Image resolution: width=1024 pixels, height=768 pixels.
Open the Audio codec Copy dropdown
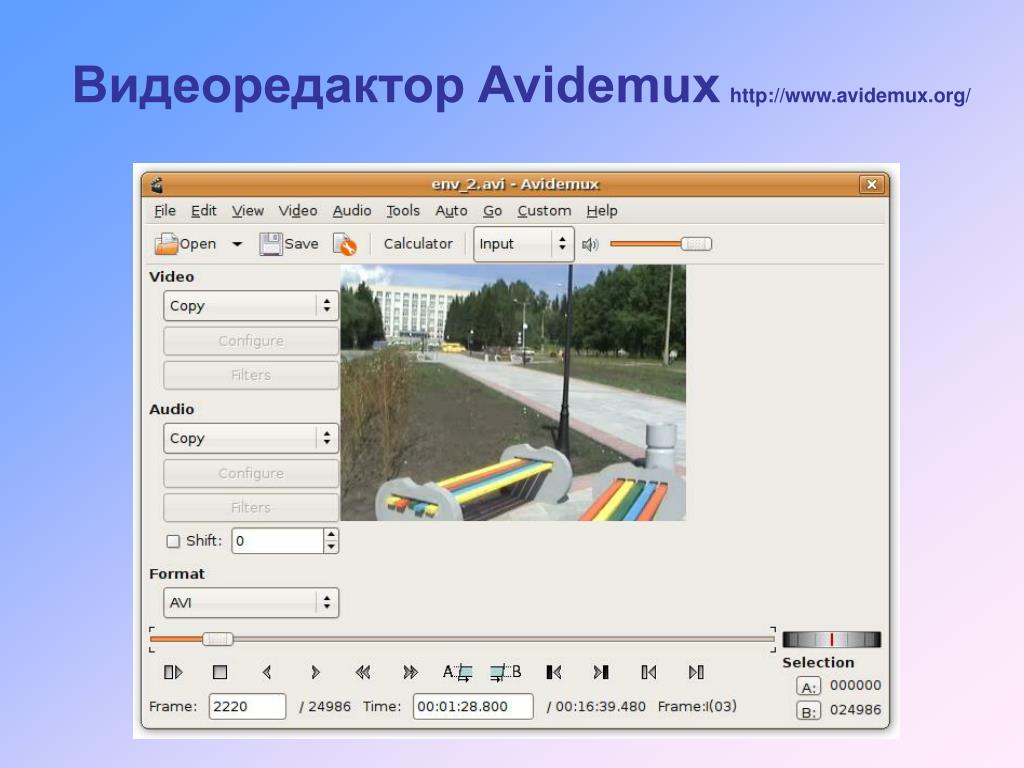click(x=251, y=438)
